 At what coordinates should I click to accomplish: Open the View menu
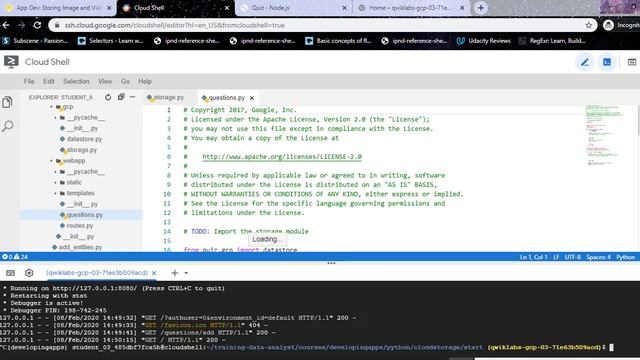click(x=105, y=81)
